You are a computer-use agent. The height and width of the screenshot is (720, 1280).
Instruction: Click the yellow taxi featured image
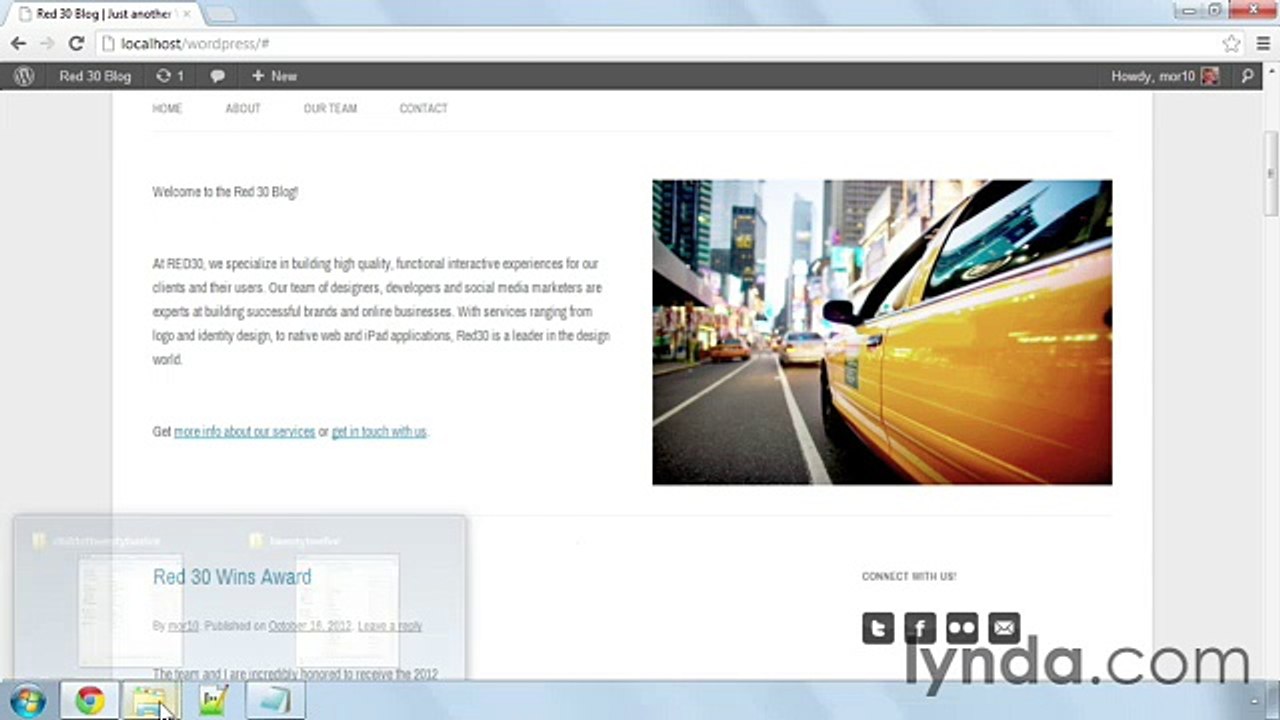click(x=882, y=332)
